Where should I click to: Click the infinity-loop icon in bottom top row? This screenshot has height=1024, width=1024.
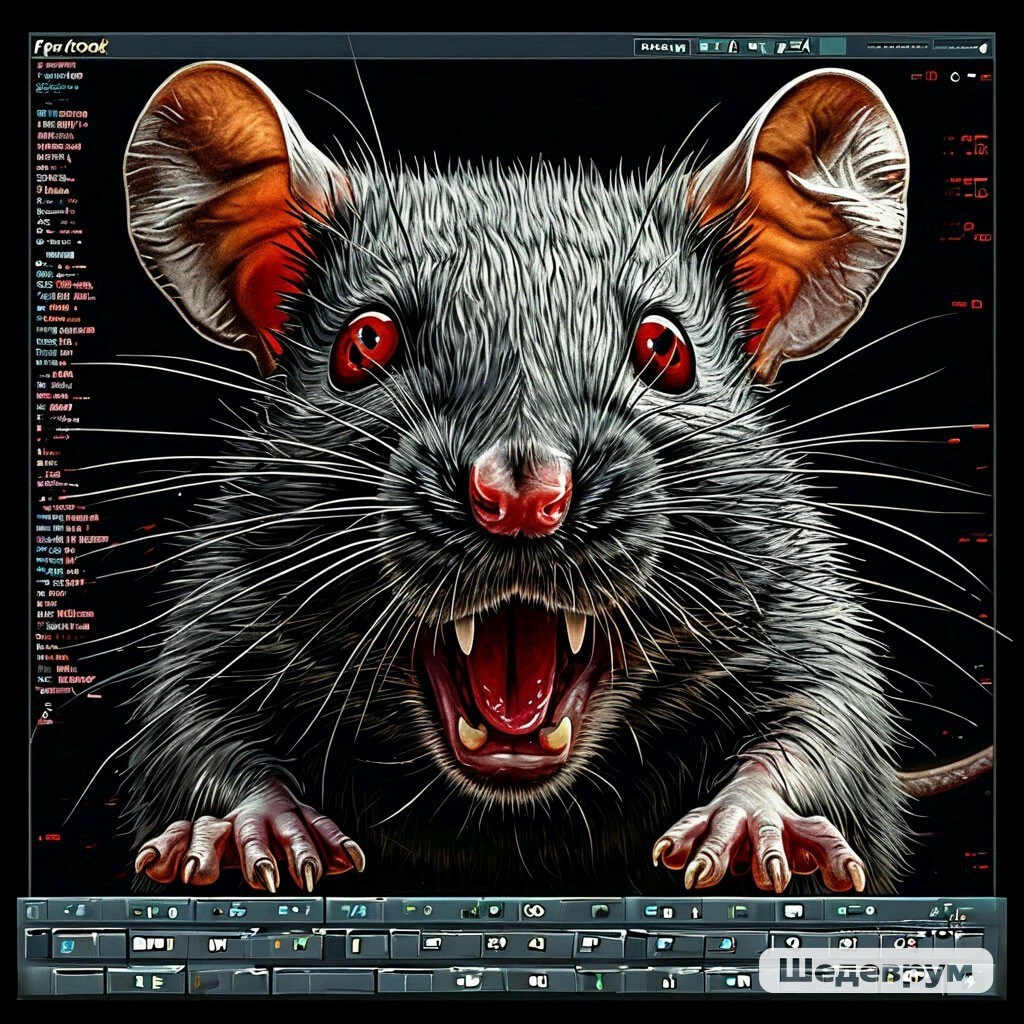(531, 910)
